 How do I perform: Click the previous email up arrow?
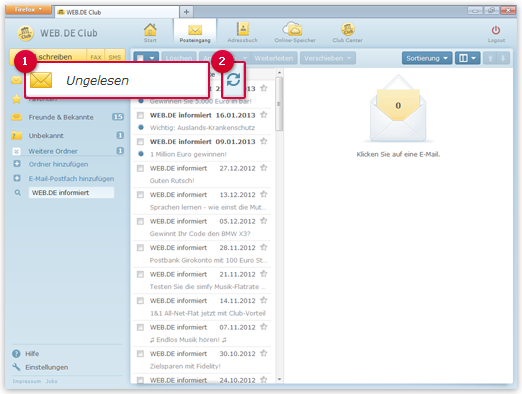tap(490, 58)
